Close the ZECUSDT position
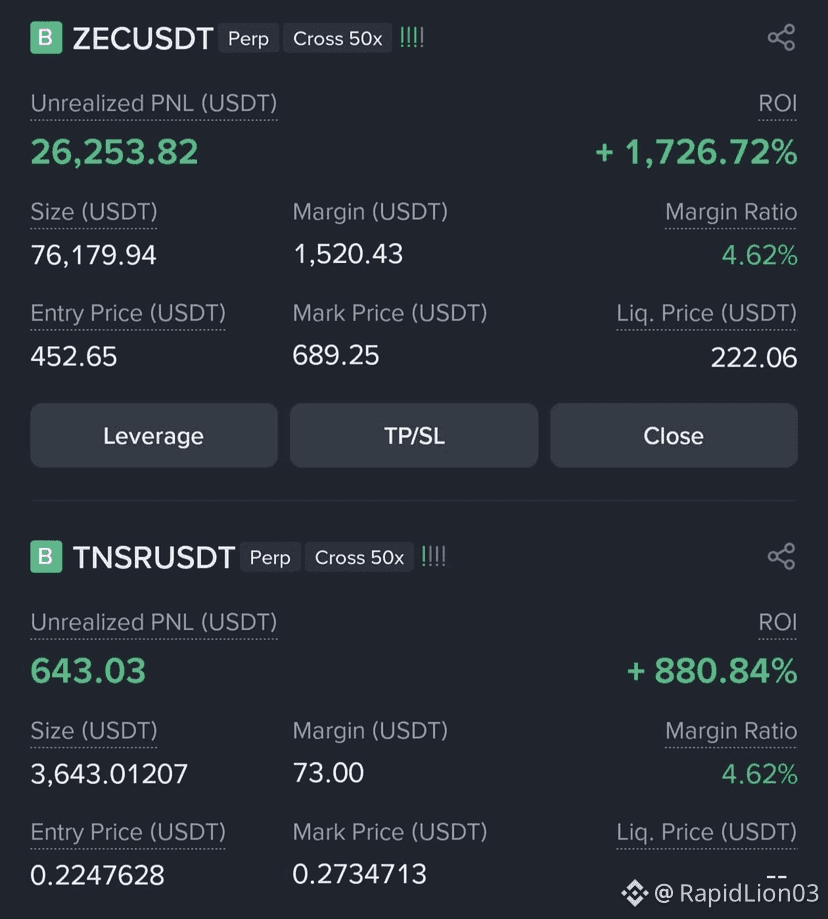The width and height of the screenshot is (828, 919). 673,435
